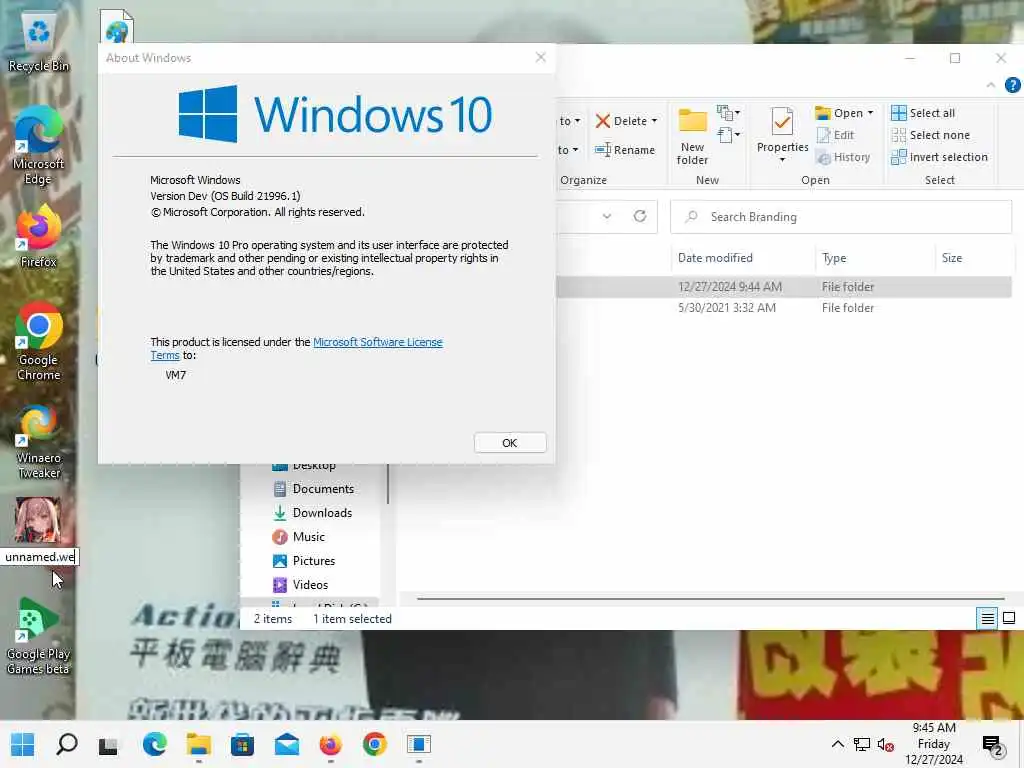Switch to Large icons view in status bar
The width and height of the screenshot is (1024, 768).
1009,618
